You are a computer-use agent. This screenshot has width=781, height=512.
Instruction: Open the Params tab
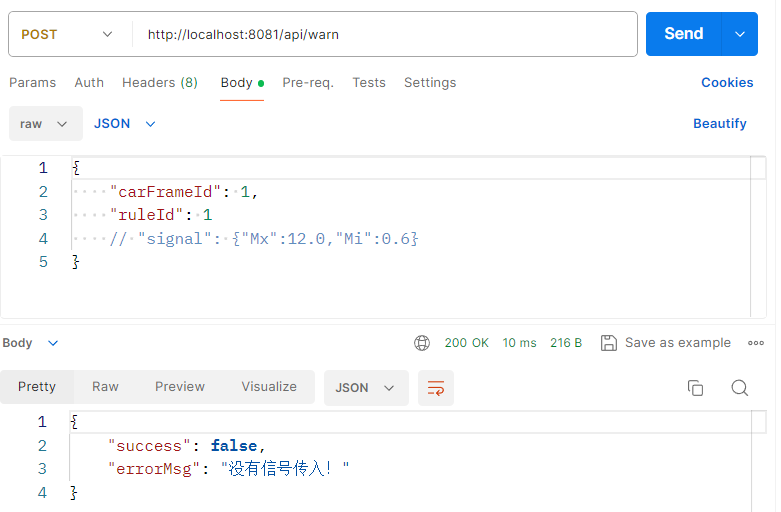click(32, 83)
